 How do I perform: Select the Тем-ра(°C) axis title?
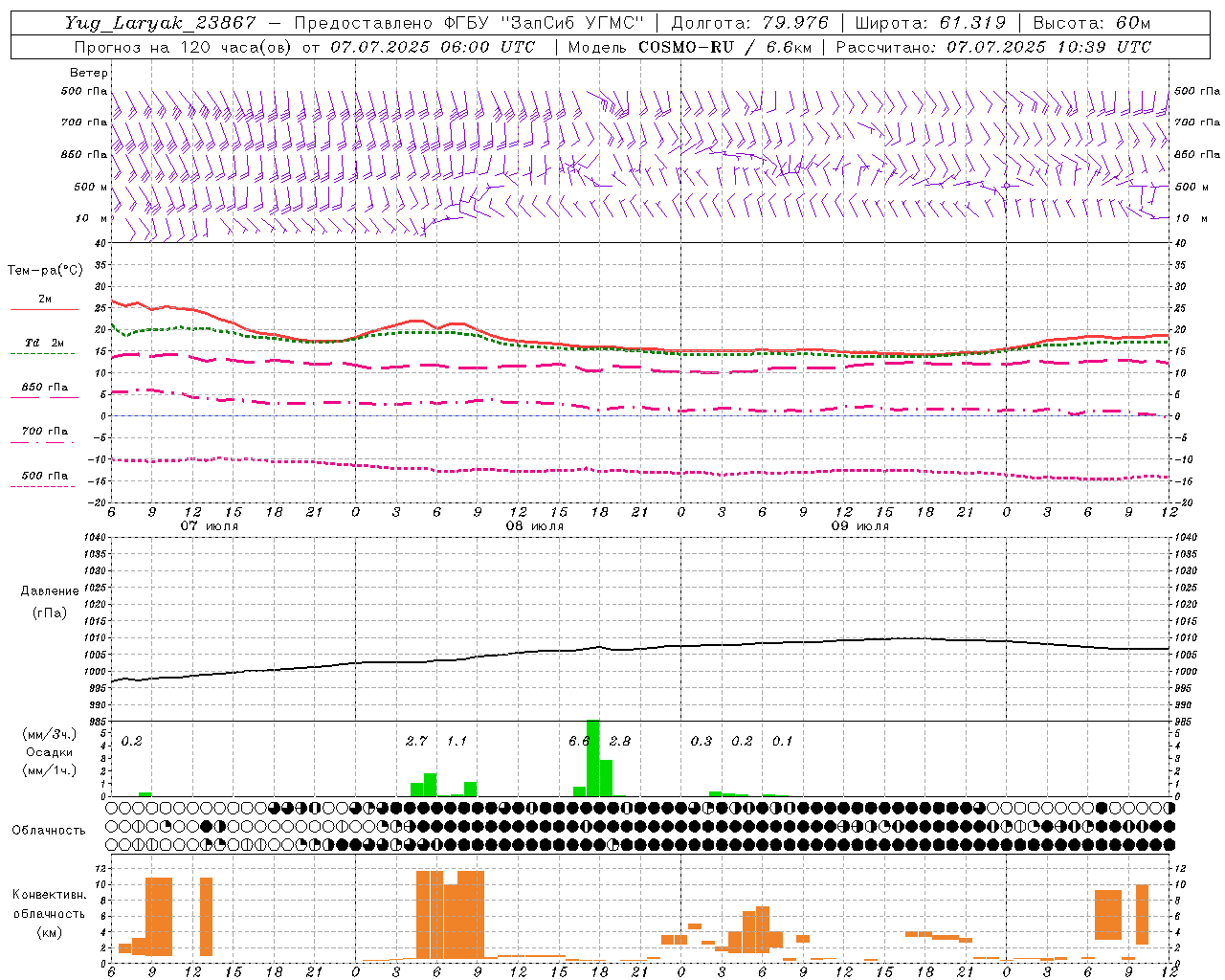[x=45, y=271]
